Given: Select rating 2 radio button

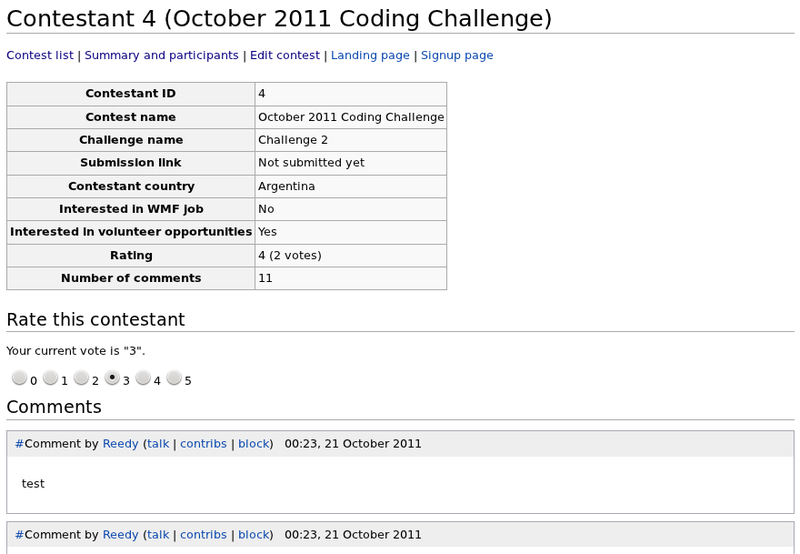Looking at the screenshot, I should (81, 378).
